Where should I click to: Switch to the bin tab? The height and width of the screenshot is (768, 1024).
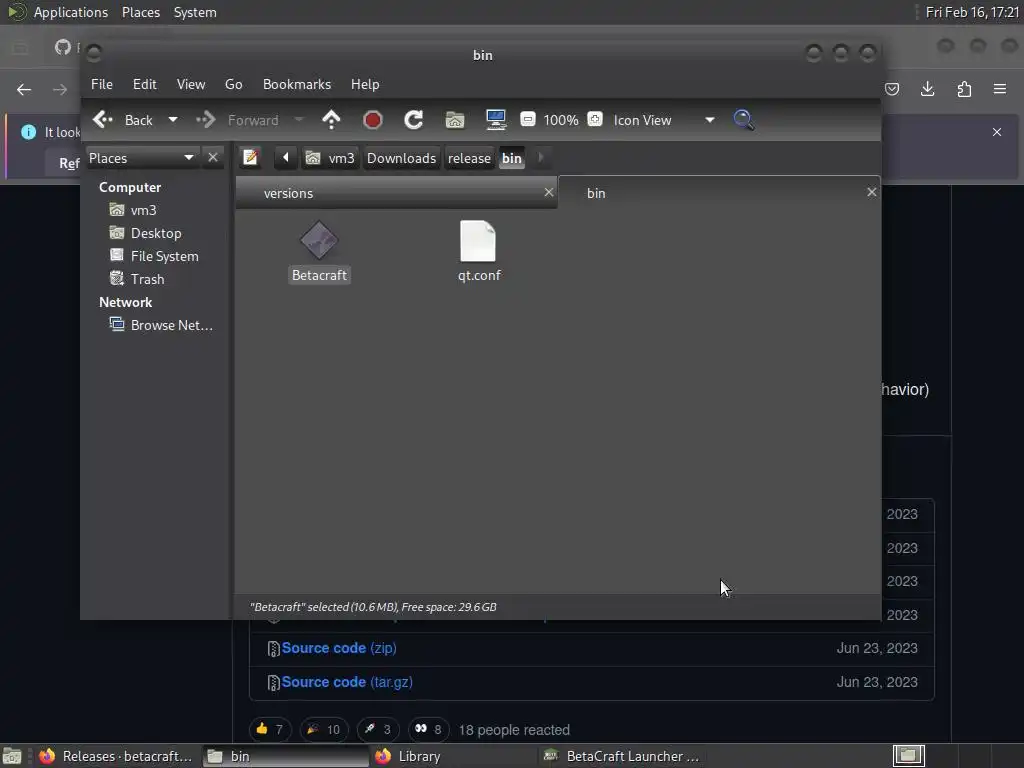click(718, 193)
